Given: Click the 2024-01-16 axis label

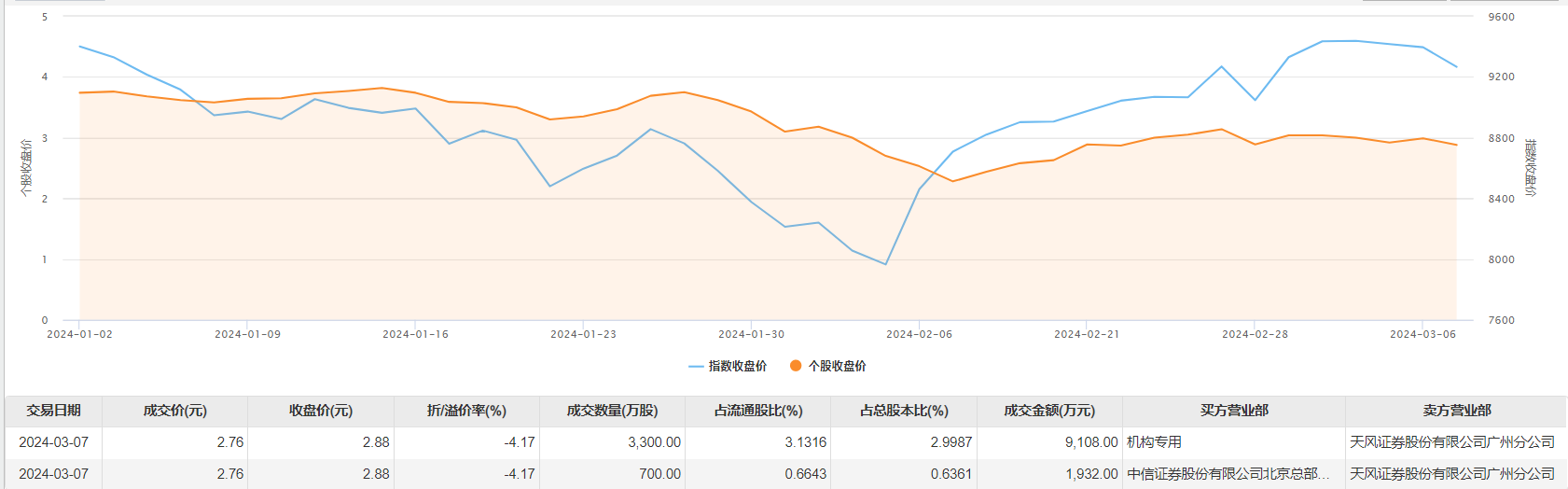Looking at the screenshot, I should [x=415, y=334].
